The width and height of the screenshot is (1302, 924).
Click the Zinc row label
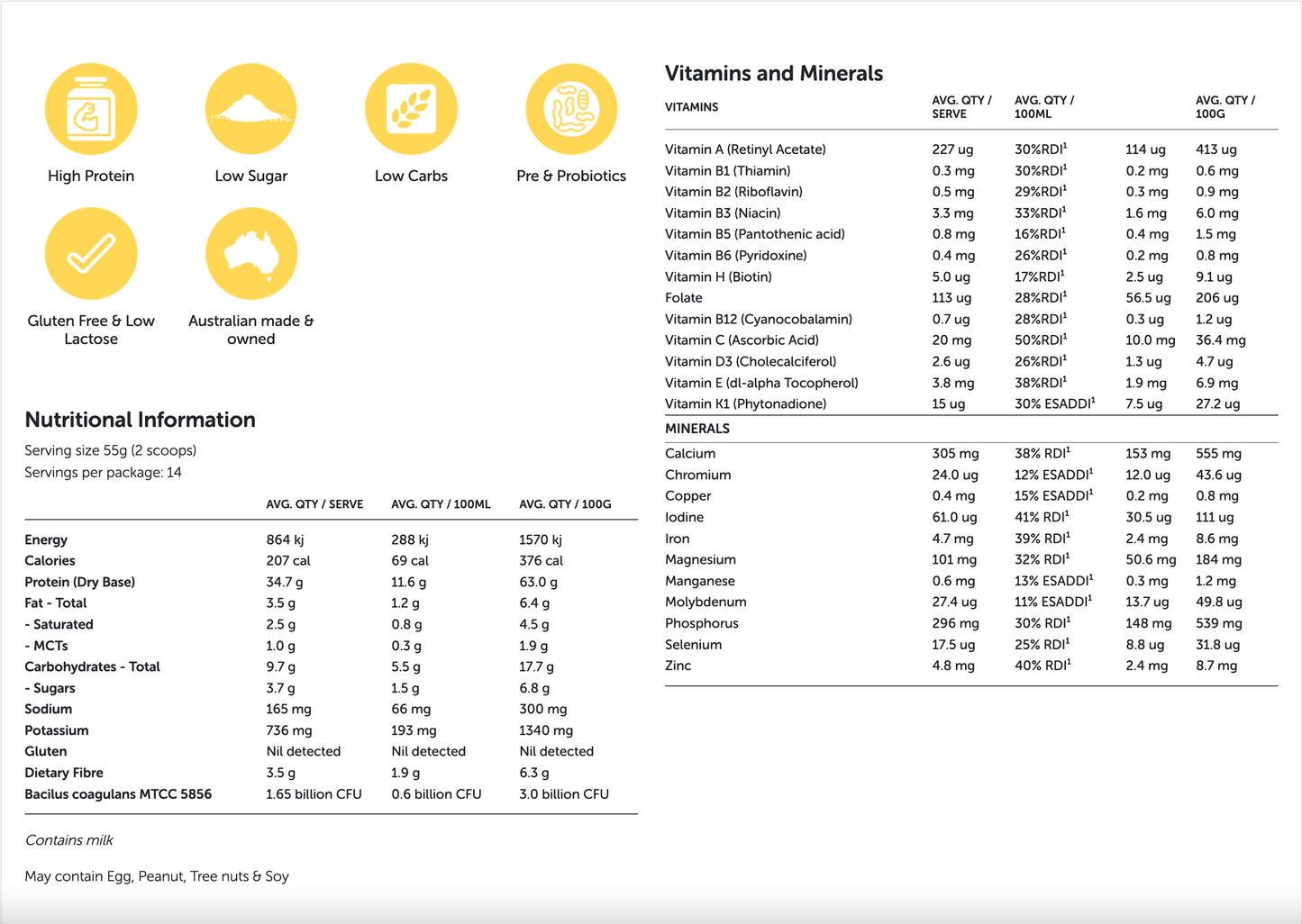point(678,666)
